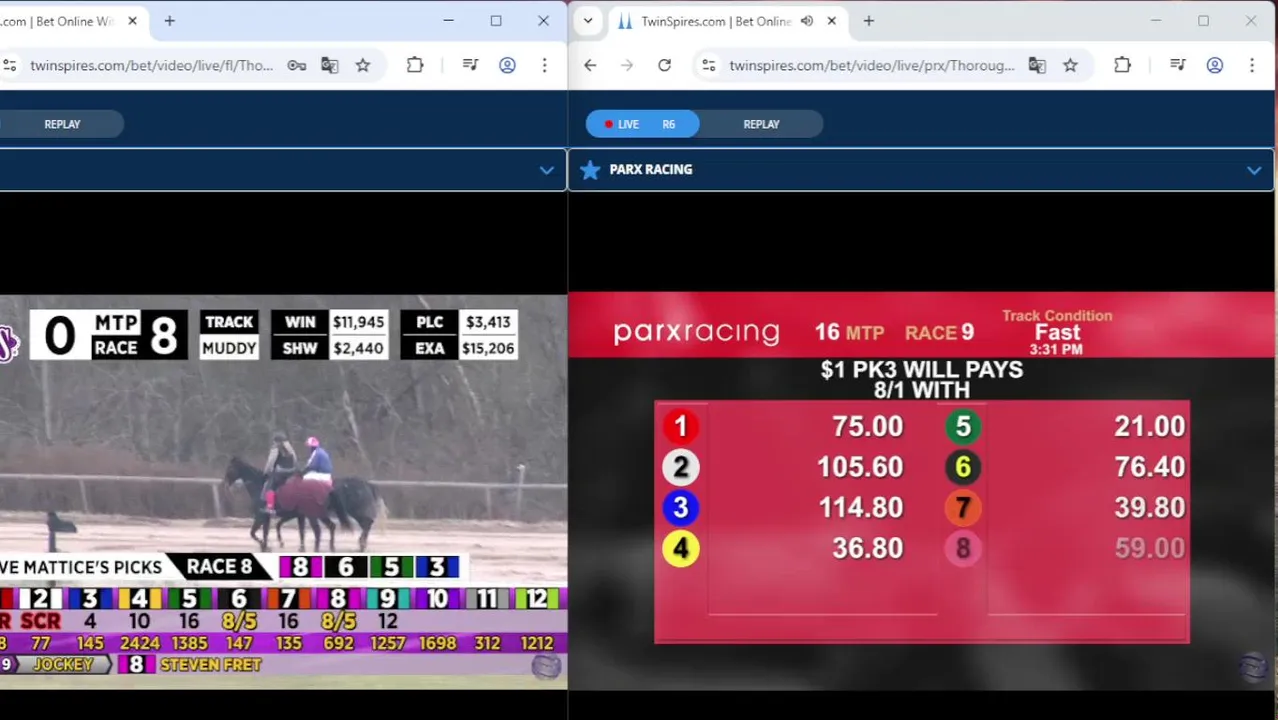Expand the Parx Racing track dropdown

coord(1254,170)
